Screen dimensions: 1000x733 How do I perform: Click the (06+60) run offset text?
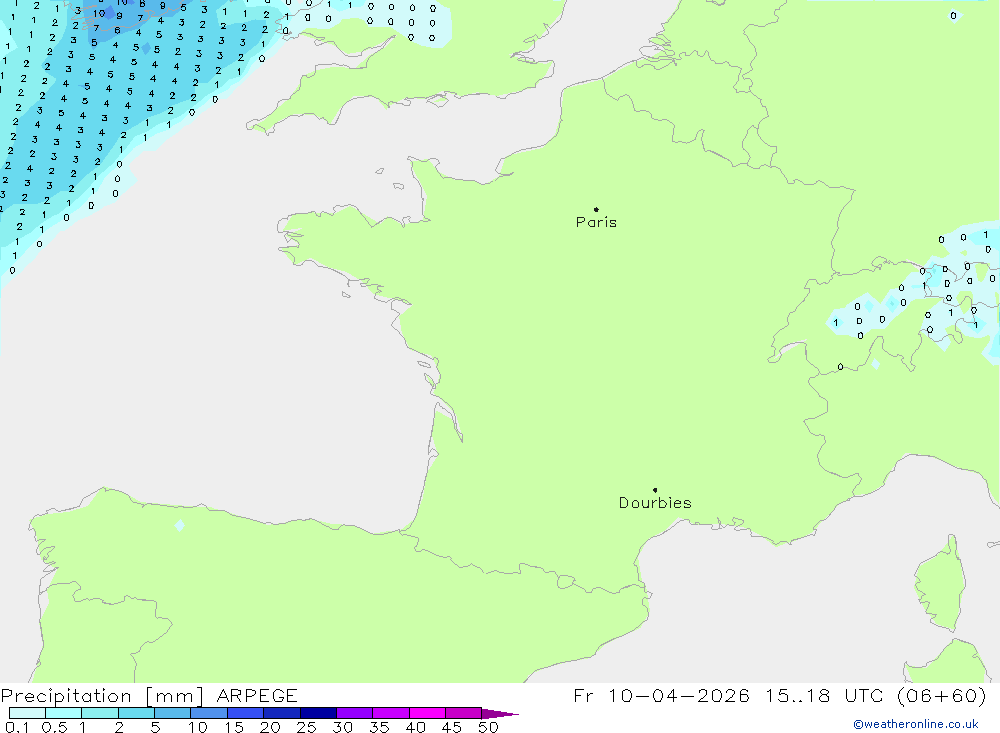coord(941,695)
